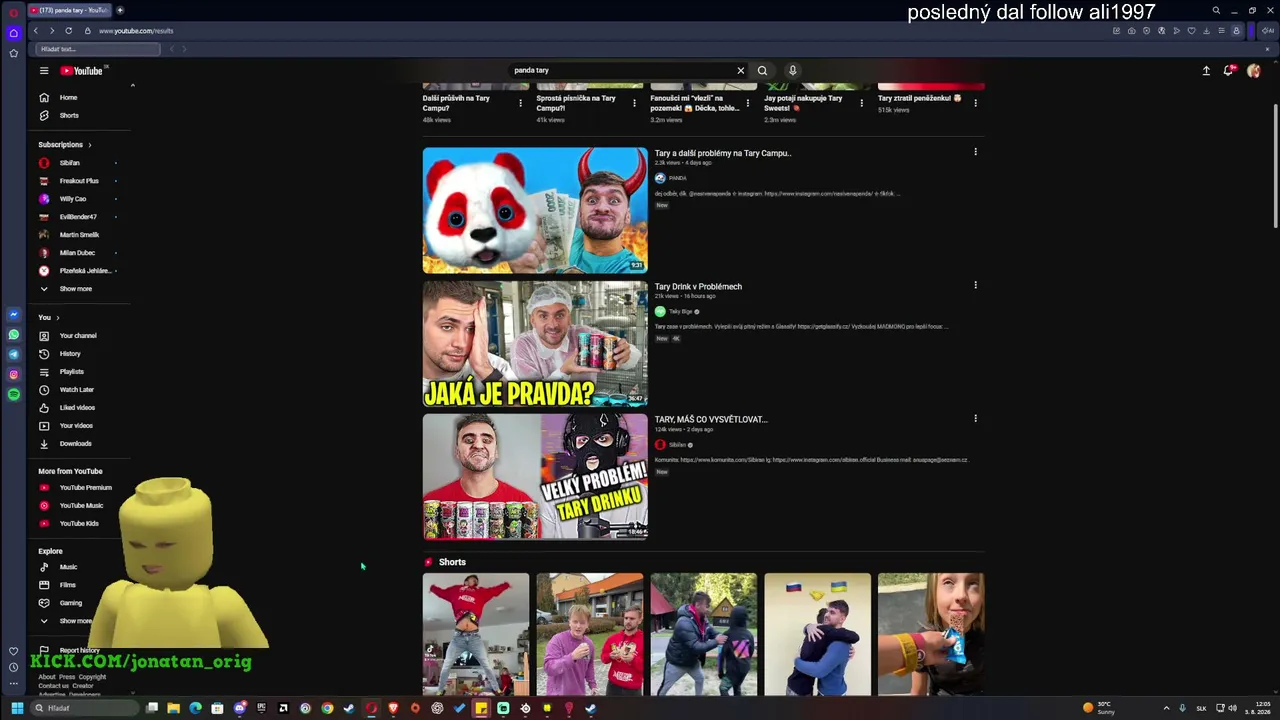The image size is (1280, 720).
Task: Open WhatsApp in the Opera sidebar
Action: click(x=13, y=335)
